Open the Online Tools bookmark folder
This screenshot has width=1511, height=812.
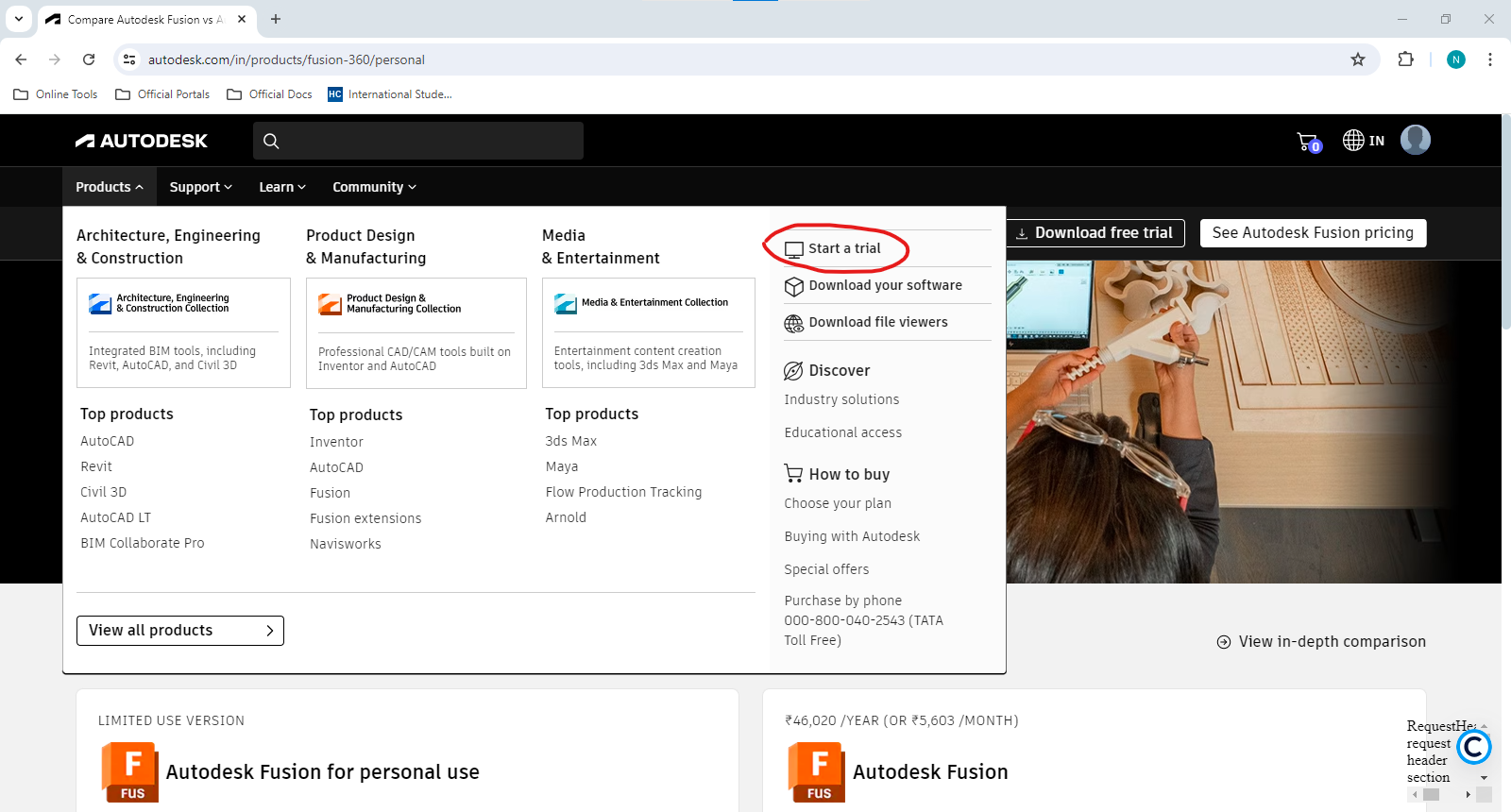(x=56, y=94)
